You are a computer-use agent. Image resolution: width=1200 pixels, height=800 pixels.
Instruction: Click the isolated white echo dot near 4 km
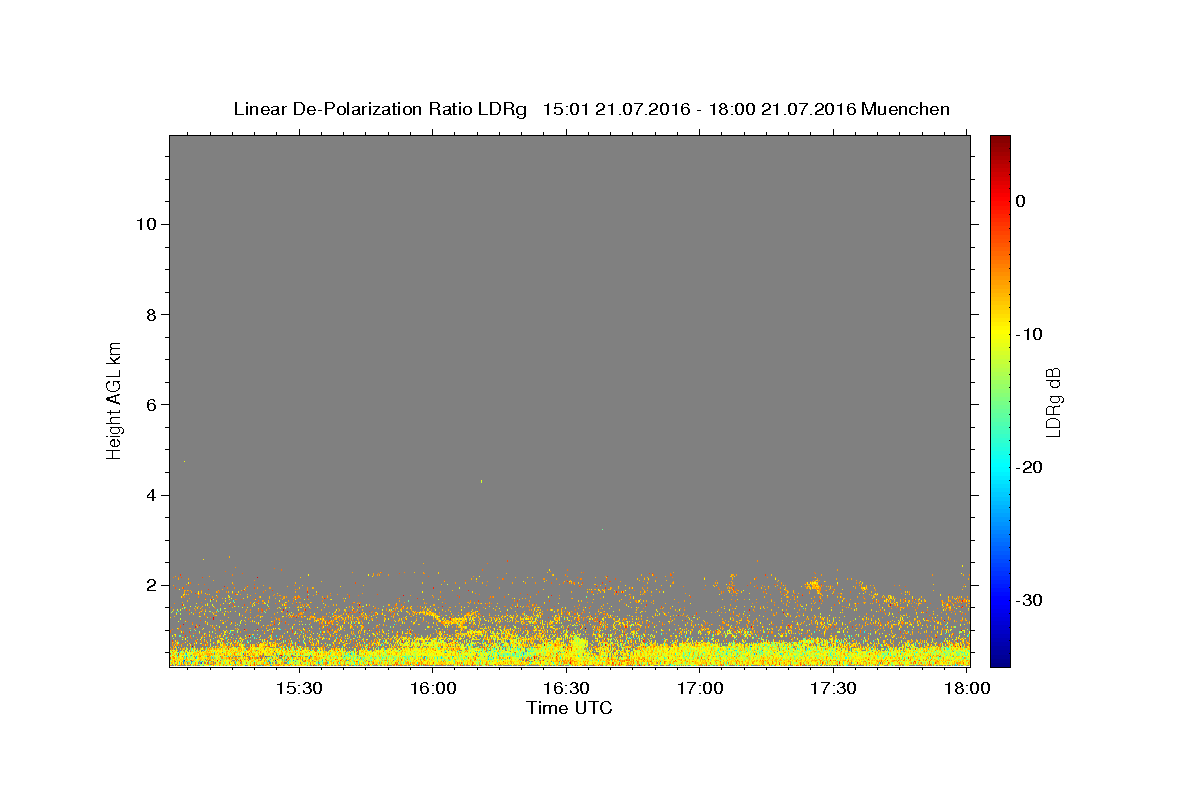click(x=481, y=481)
